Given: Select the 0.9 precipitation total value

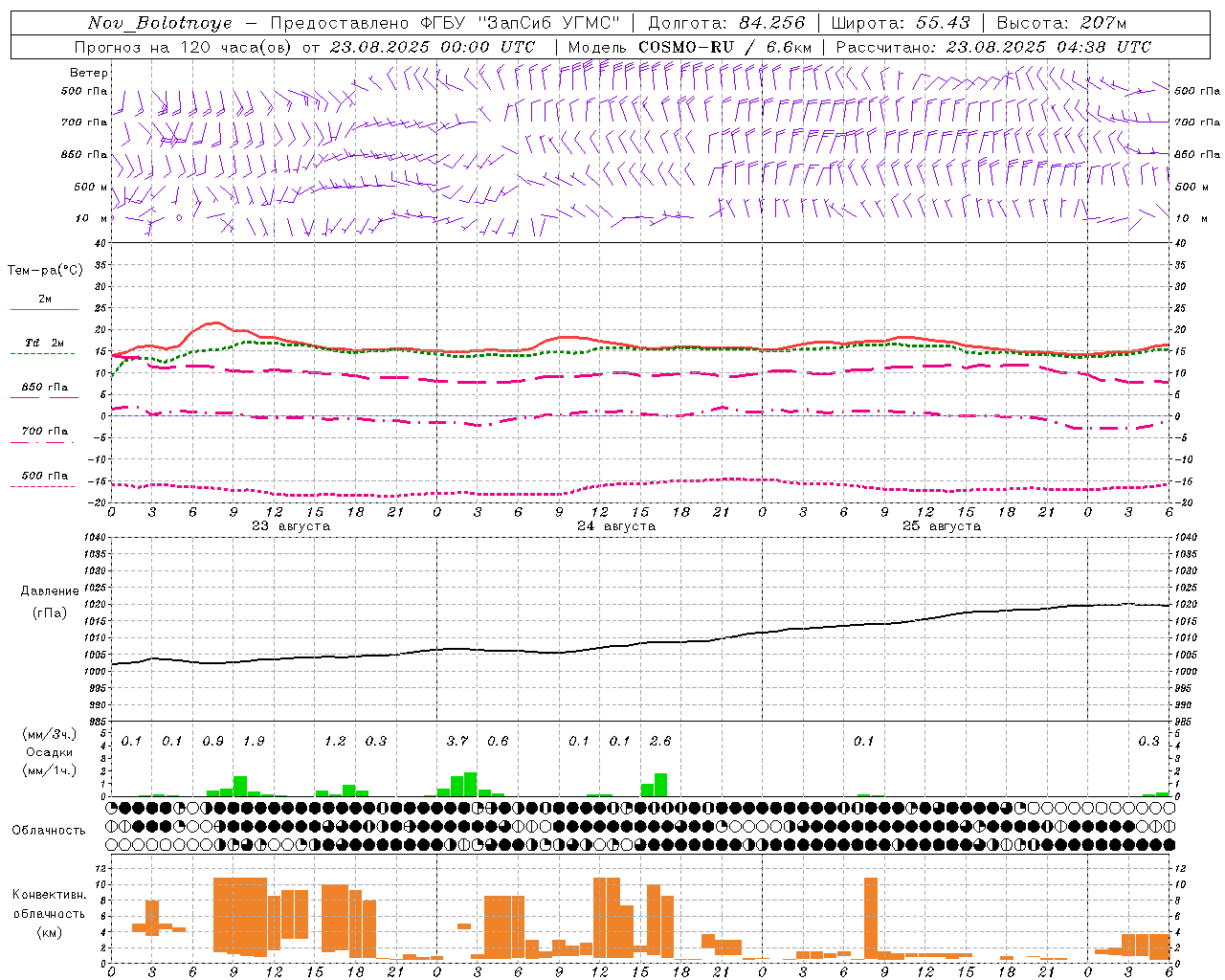Looking at the screenshot, I should click(x=212, y=741).
